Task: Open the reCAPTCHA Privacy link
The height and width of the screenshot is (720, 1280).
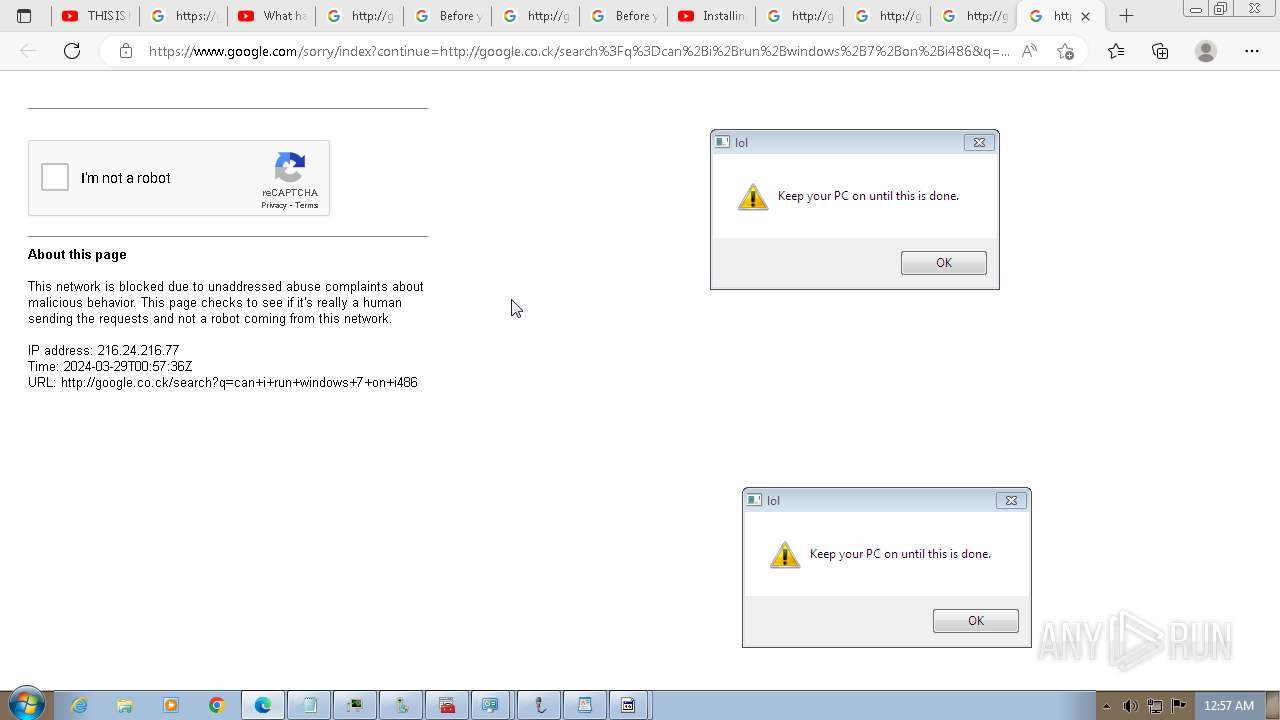Action: 273,205
